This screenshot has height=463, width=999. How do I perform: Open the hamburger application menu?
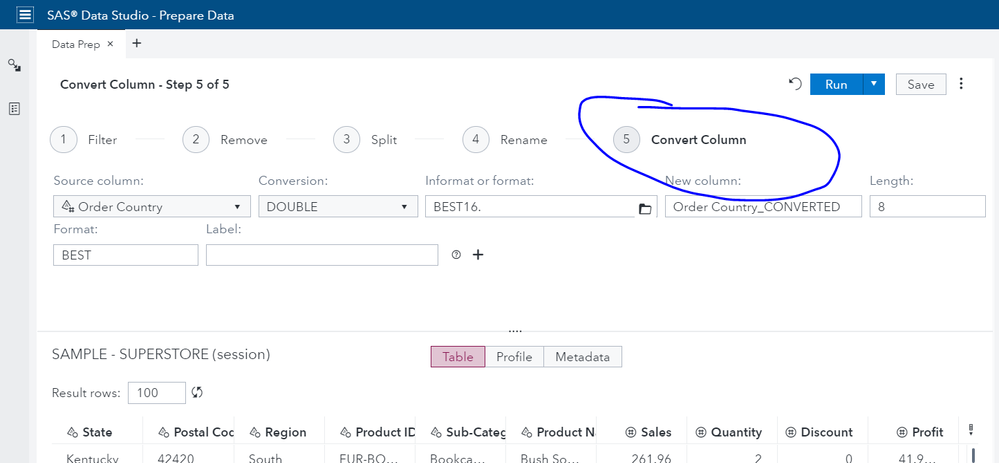coord(25,15)
